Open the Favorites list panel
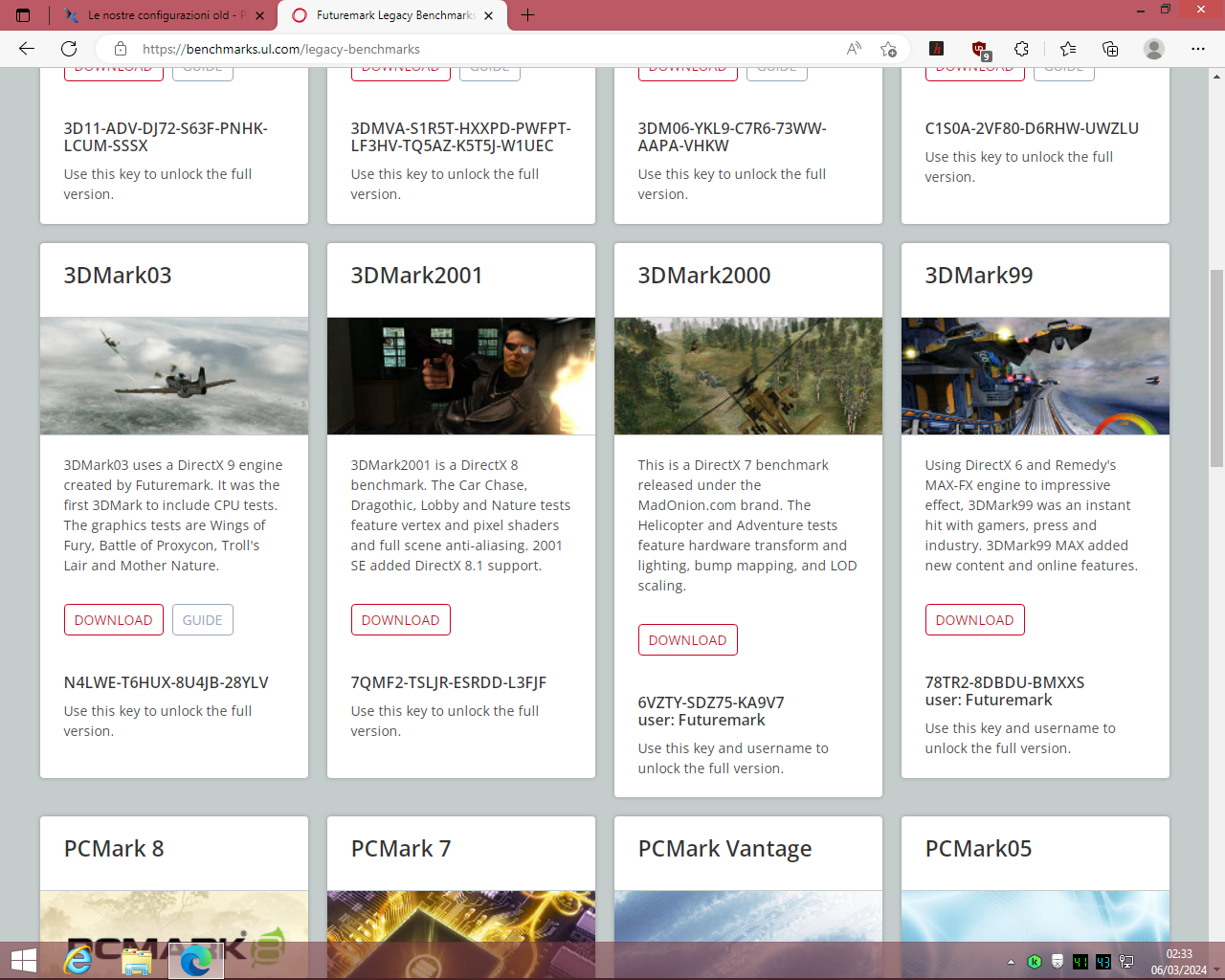This screenshot has width=1225, height=980. click(1068, 49)
